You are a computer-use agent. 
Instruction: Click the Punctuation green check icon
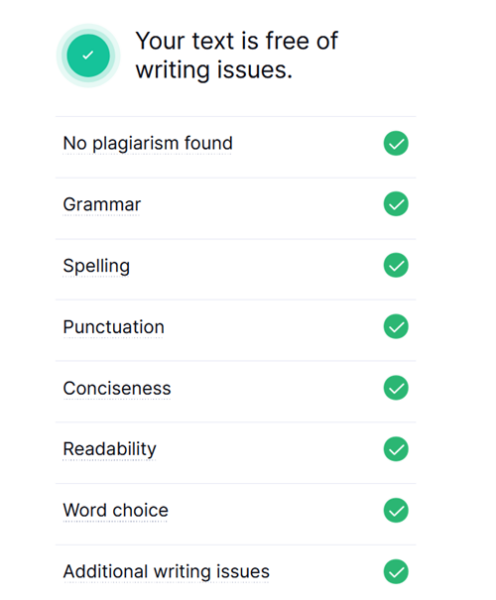pyautogui.click(x=396, y=326)
